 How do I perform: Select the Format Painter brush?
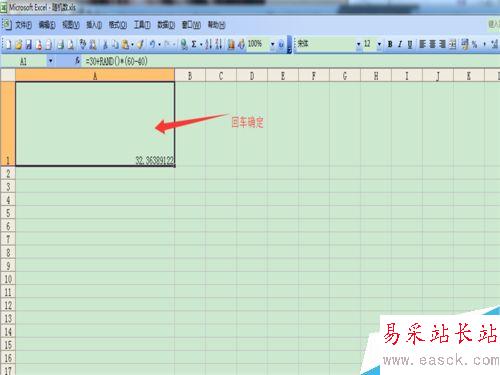point(140,44)
